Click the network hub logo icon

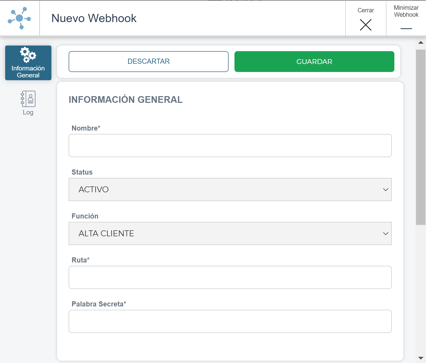point(19,18)
